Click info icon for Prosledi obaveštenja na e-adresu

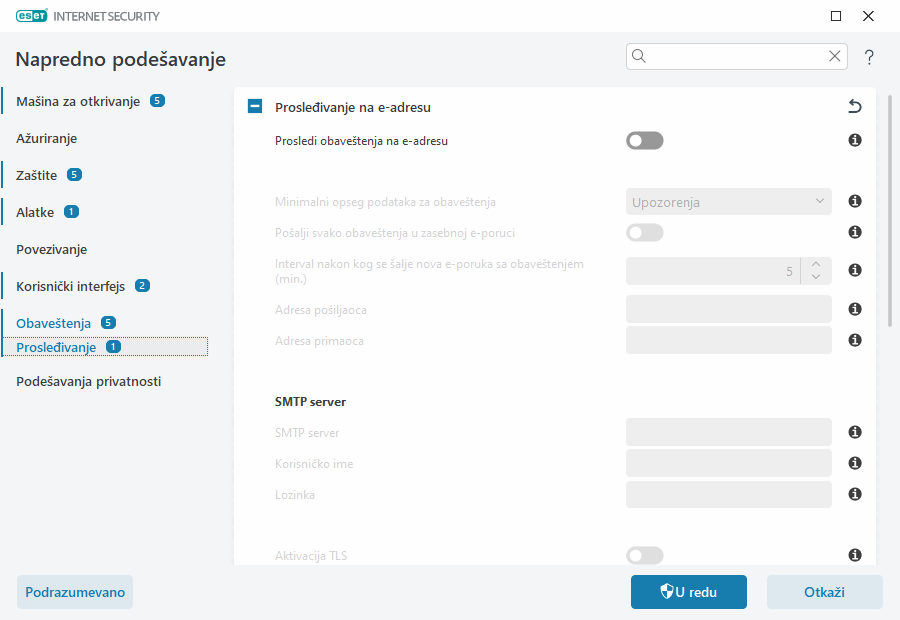pyautogui.click(x=855, y=141)
